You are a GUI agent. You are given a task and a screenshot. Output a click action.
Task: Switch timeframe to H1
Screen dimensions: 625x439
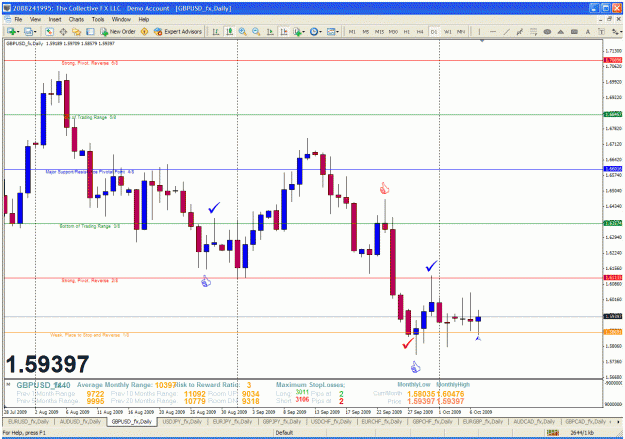click(x=407, y=31)
